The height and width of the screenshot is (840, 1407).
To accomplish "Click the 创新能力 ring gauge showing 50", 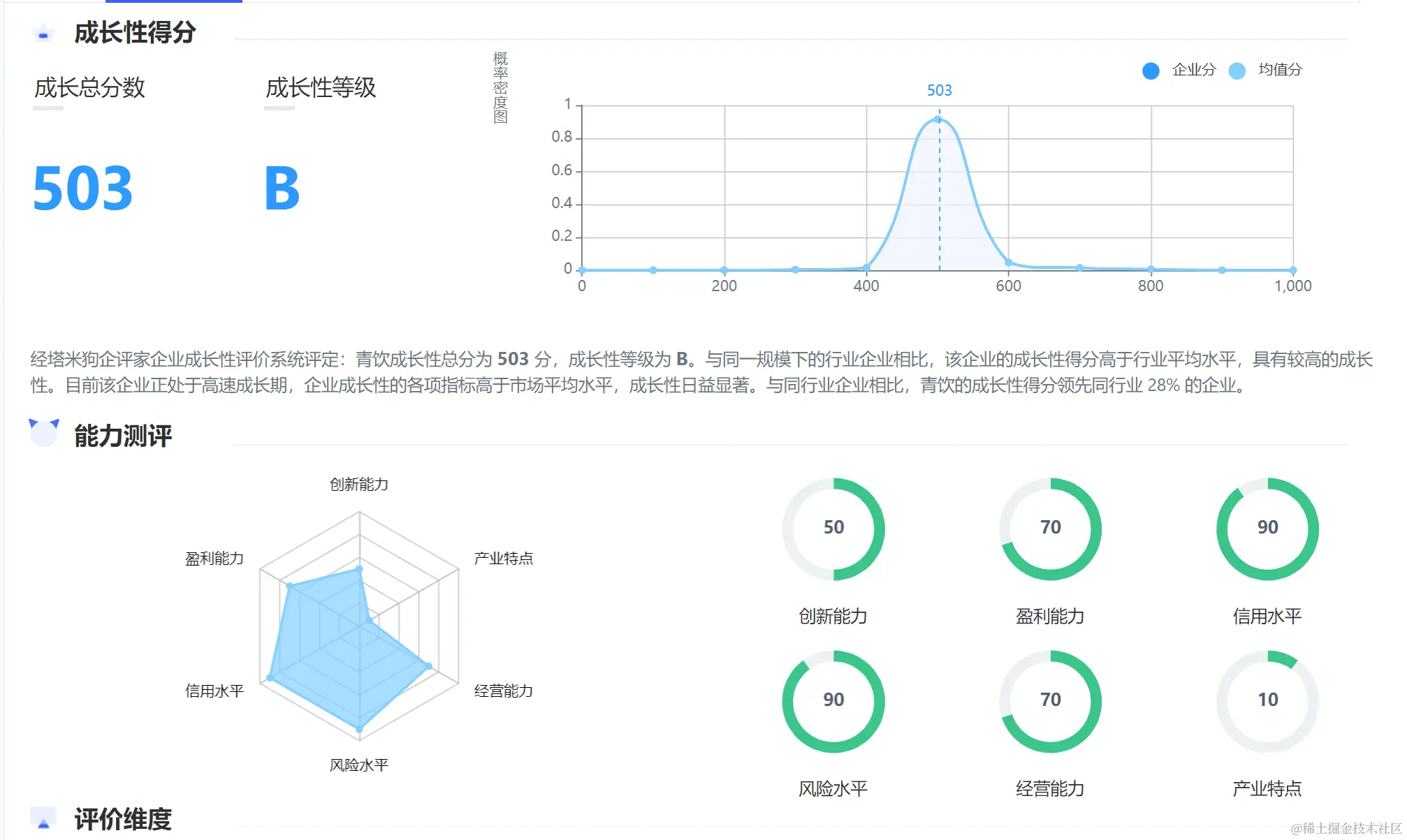I will (x=833, y=529).
